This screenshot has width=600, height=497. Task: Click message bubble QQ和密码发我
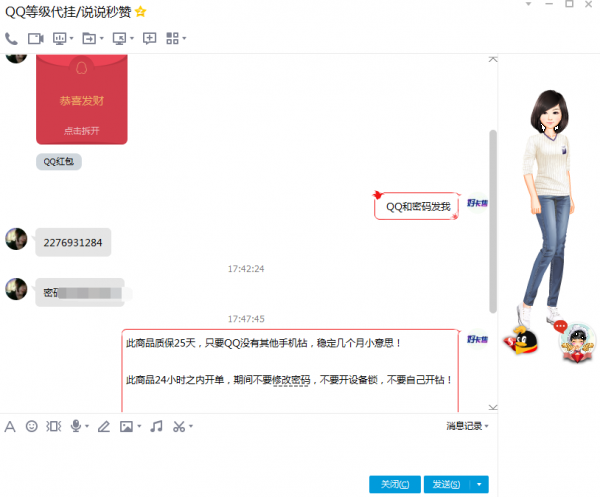pos(418,207)
